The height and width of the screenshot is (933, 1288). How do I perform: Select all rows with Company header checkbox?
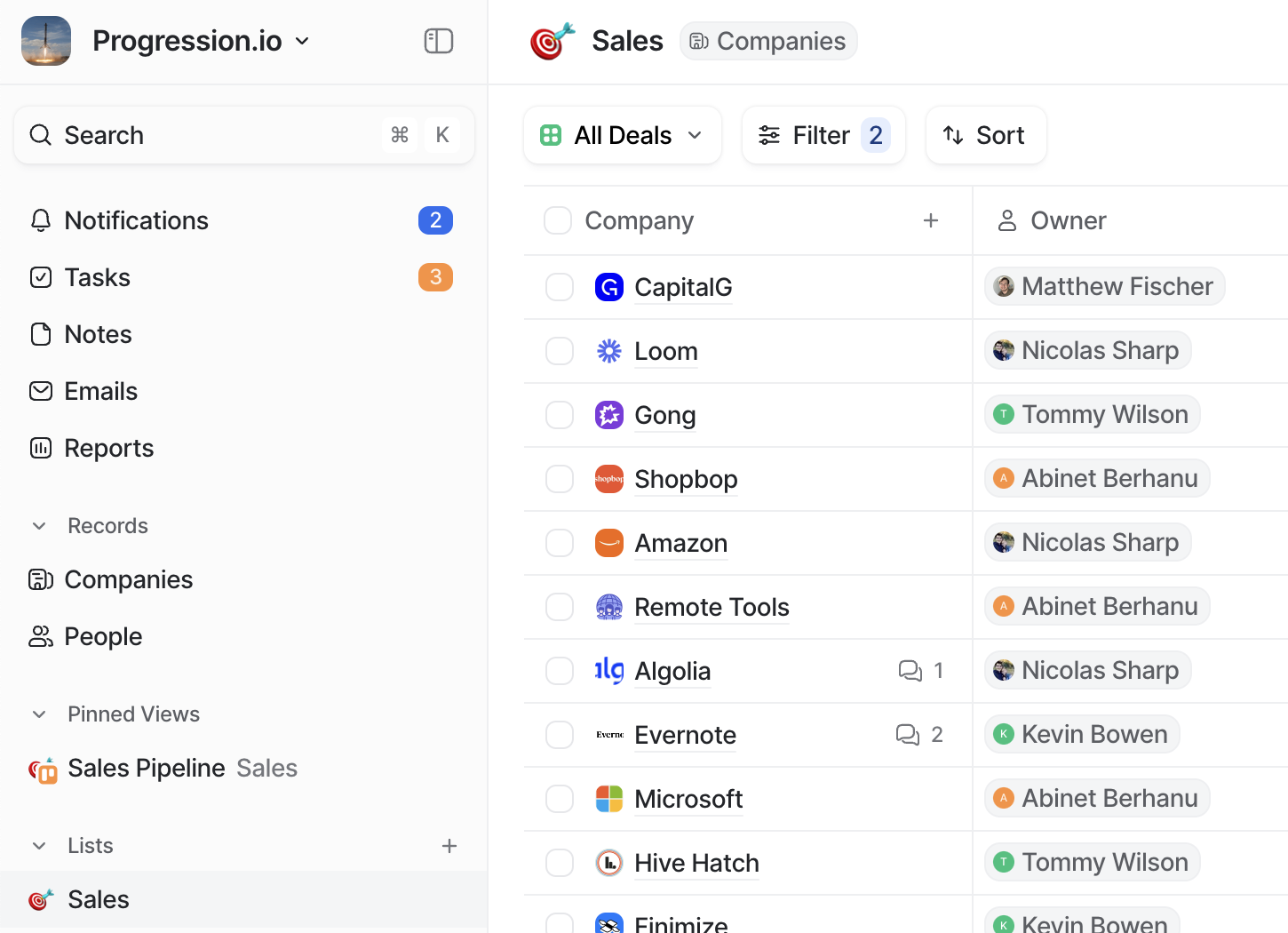click(x=558, y=220)
